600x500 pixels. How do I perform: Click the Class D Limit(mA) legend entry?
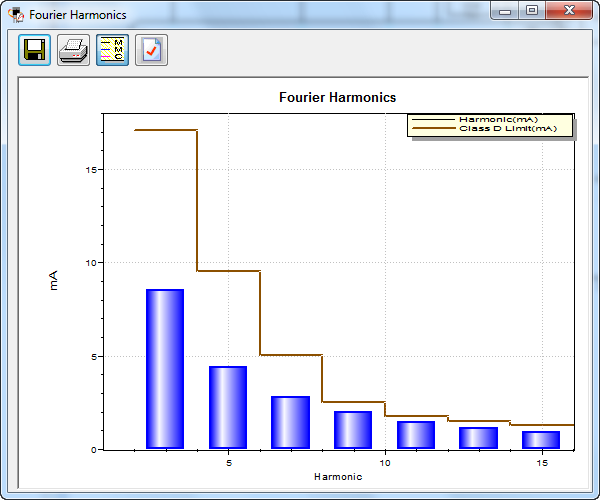click(484, 129)
